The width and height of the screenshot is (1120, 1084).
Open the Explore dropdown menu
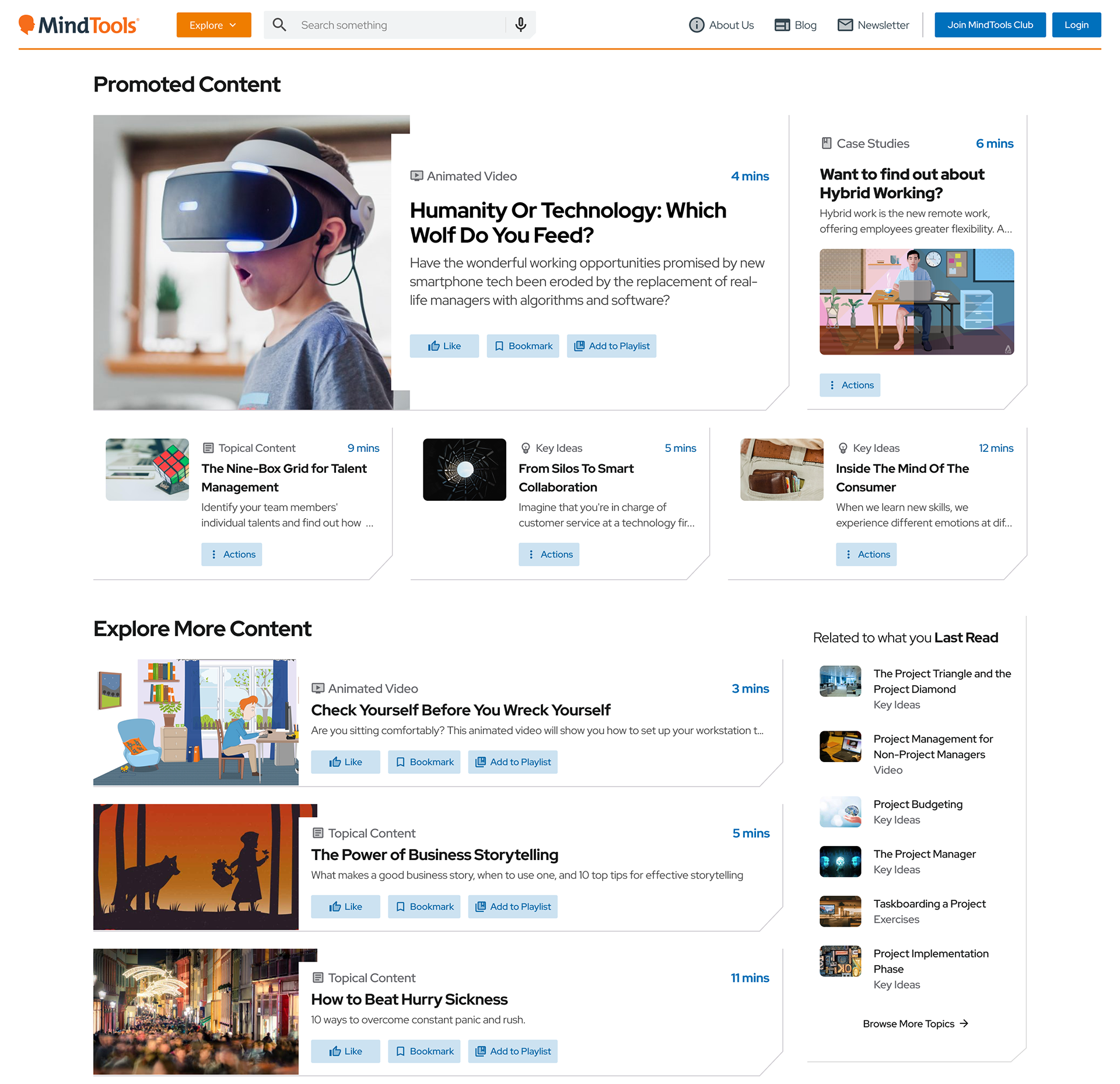[213, 25]
